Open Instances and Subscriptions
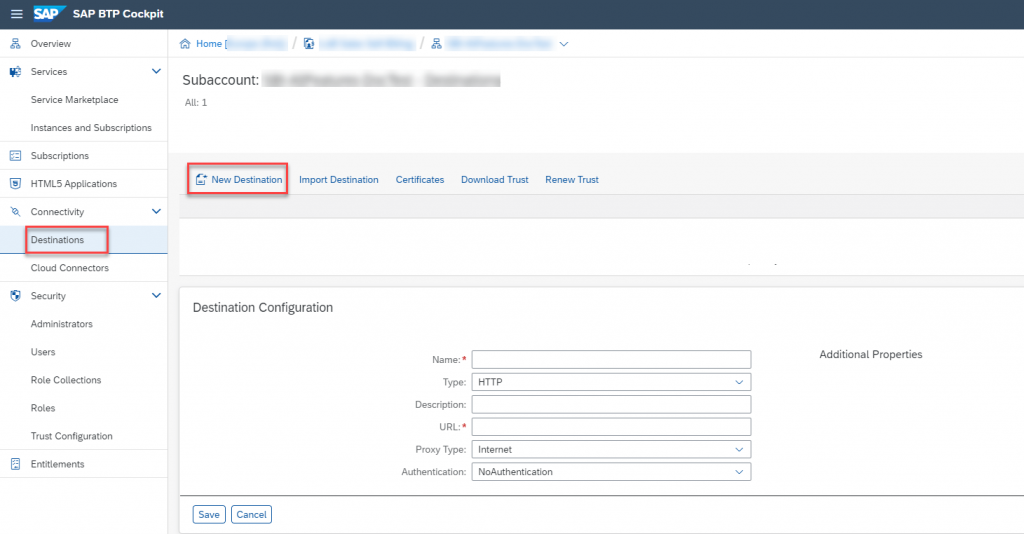The height and width of the screenshot is (534, 1024). click(91, 128)
